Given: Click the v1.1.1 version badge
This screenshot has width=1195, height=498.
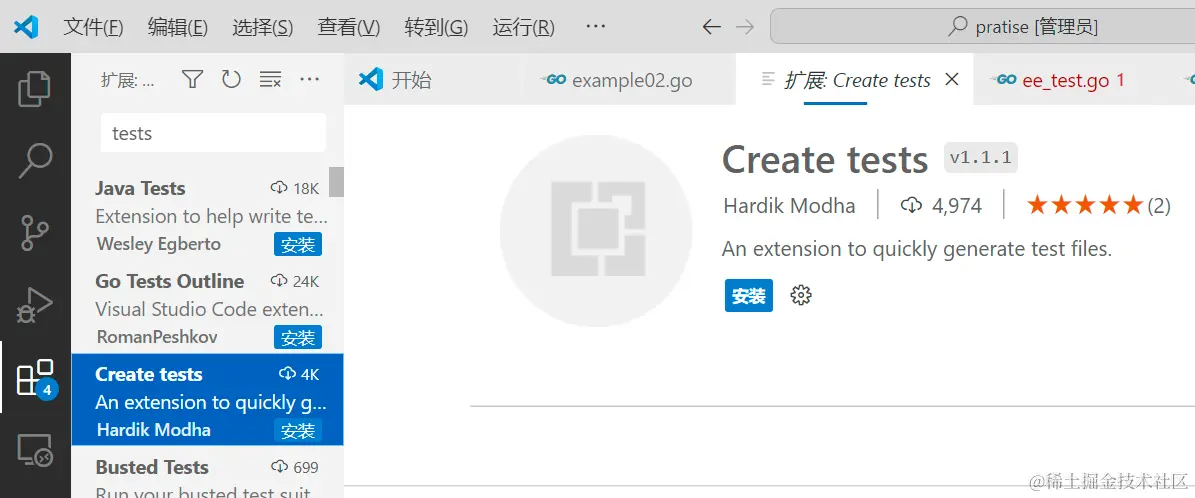Looking at the screenshot, I should pyautogui.click(x=981, y=157).
